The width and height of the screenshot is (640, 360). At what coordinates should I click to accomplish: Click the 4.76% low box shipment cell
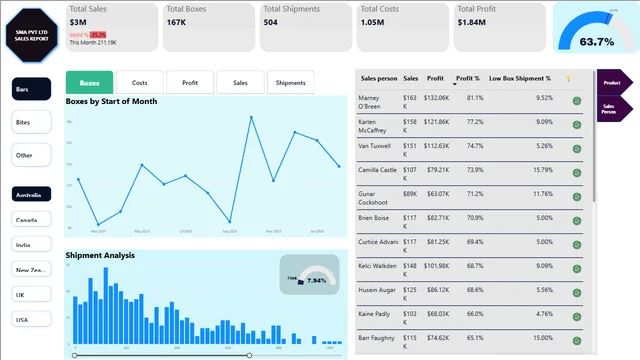click(x=544, y=314)
